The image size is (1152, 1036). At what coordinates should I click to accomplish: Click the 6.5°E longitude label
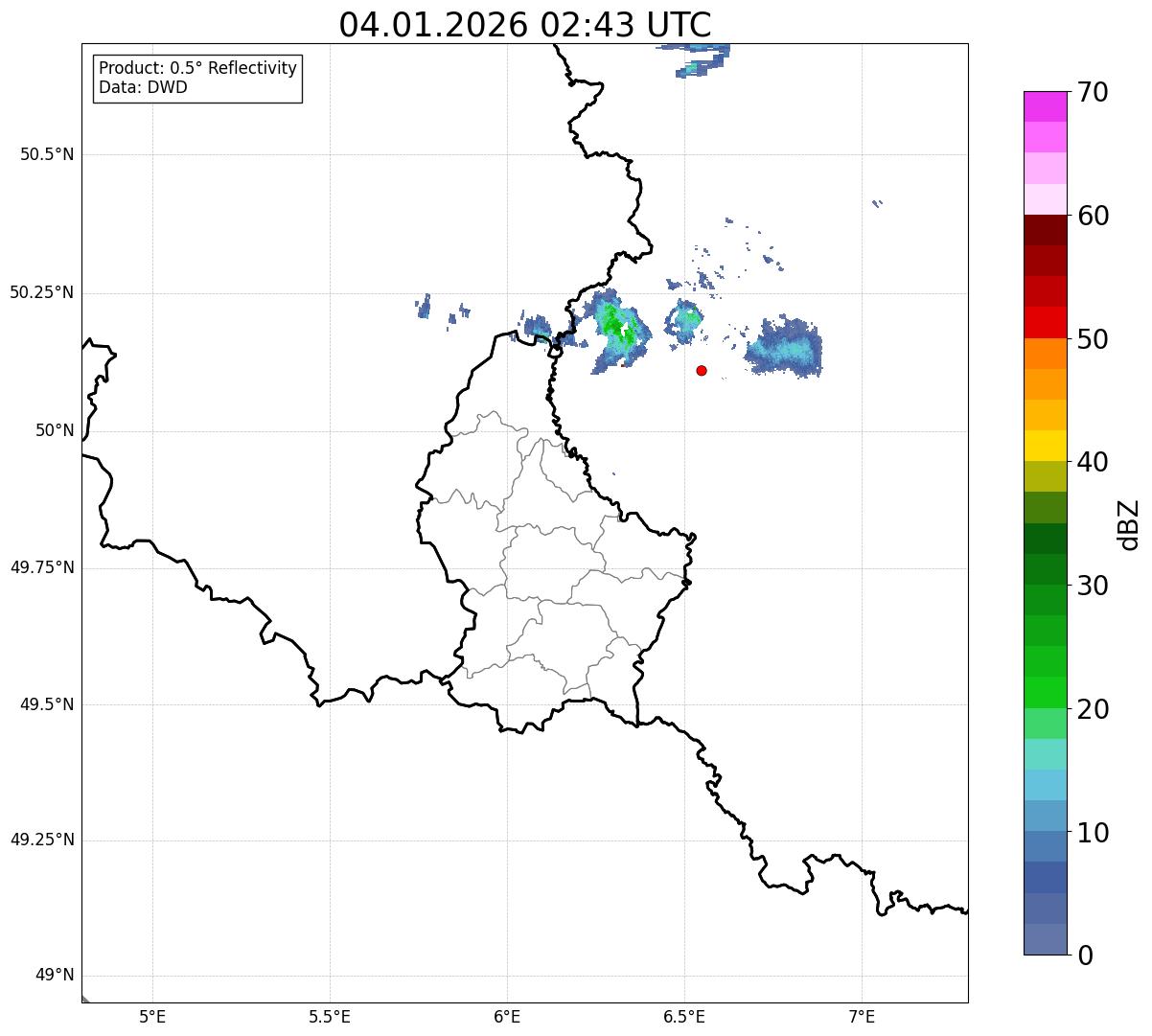[x=684, y=1016]
